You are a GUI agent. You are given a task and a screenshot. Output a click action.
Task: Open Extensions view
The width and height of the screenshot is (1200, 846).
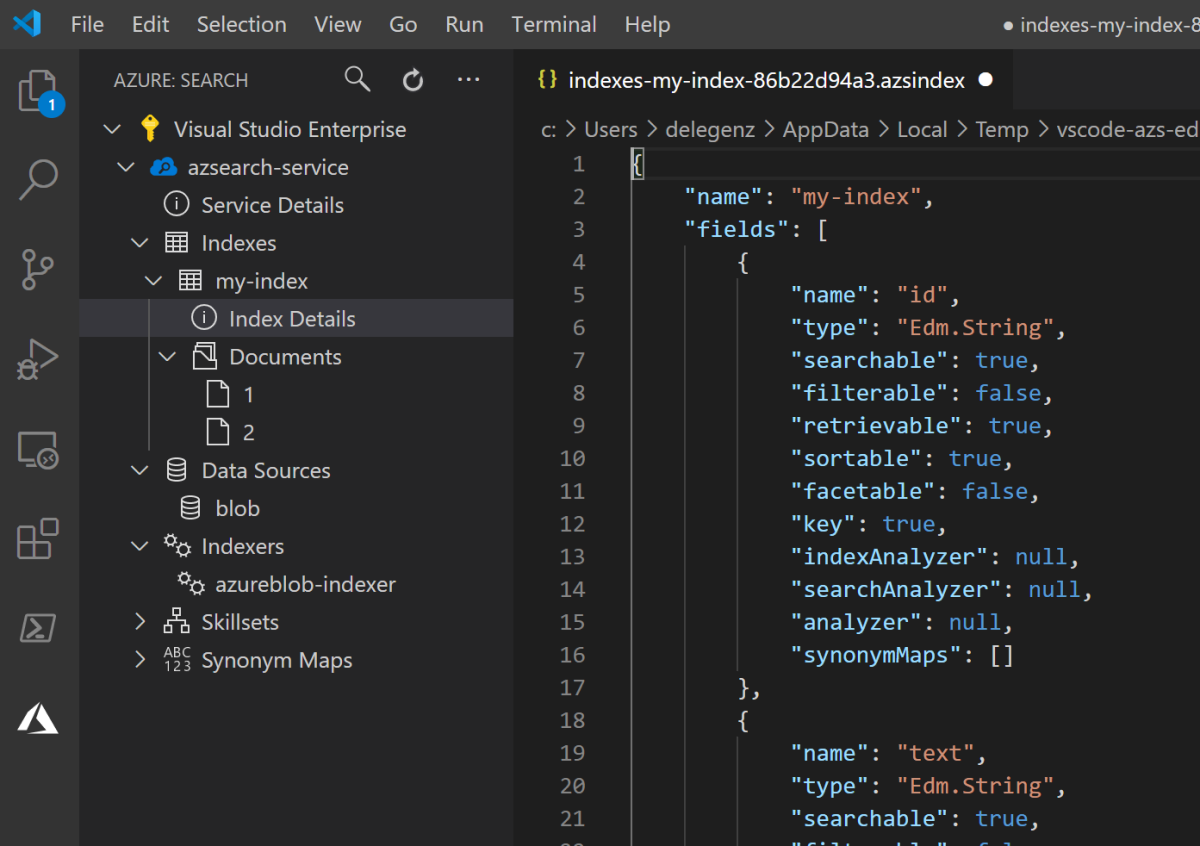coord(39,539)
